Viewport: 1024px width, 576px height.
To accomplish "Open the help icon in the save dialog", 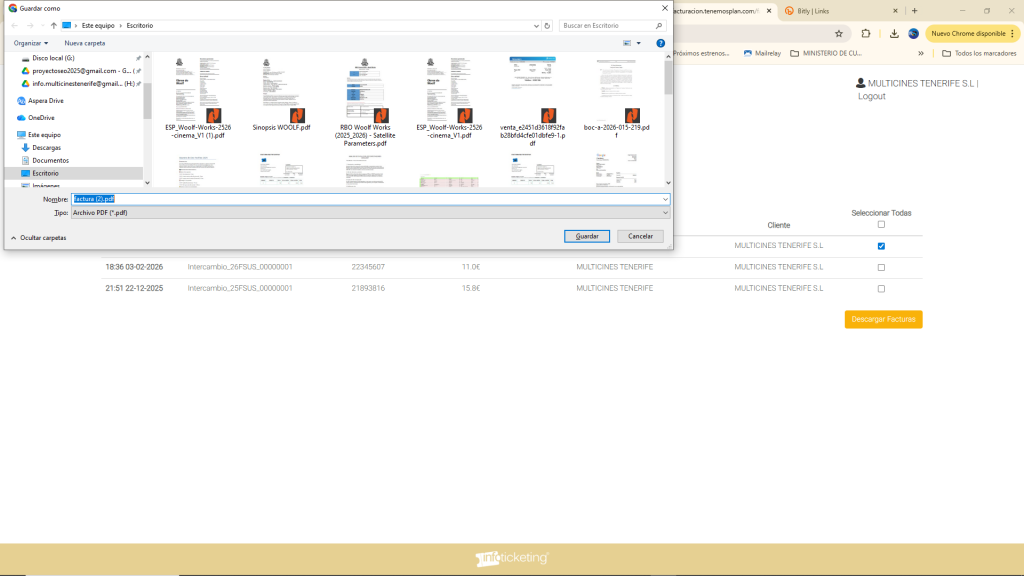I will click(660, 43).
